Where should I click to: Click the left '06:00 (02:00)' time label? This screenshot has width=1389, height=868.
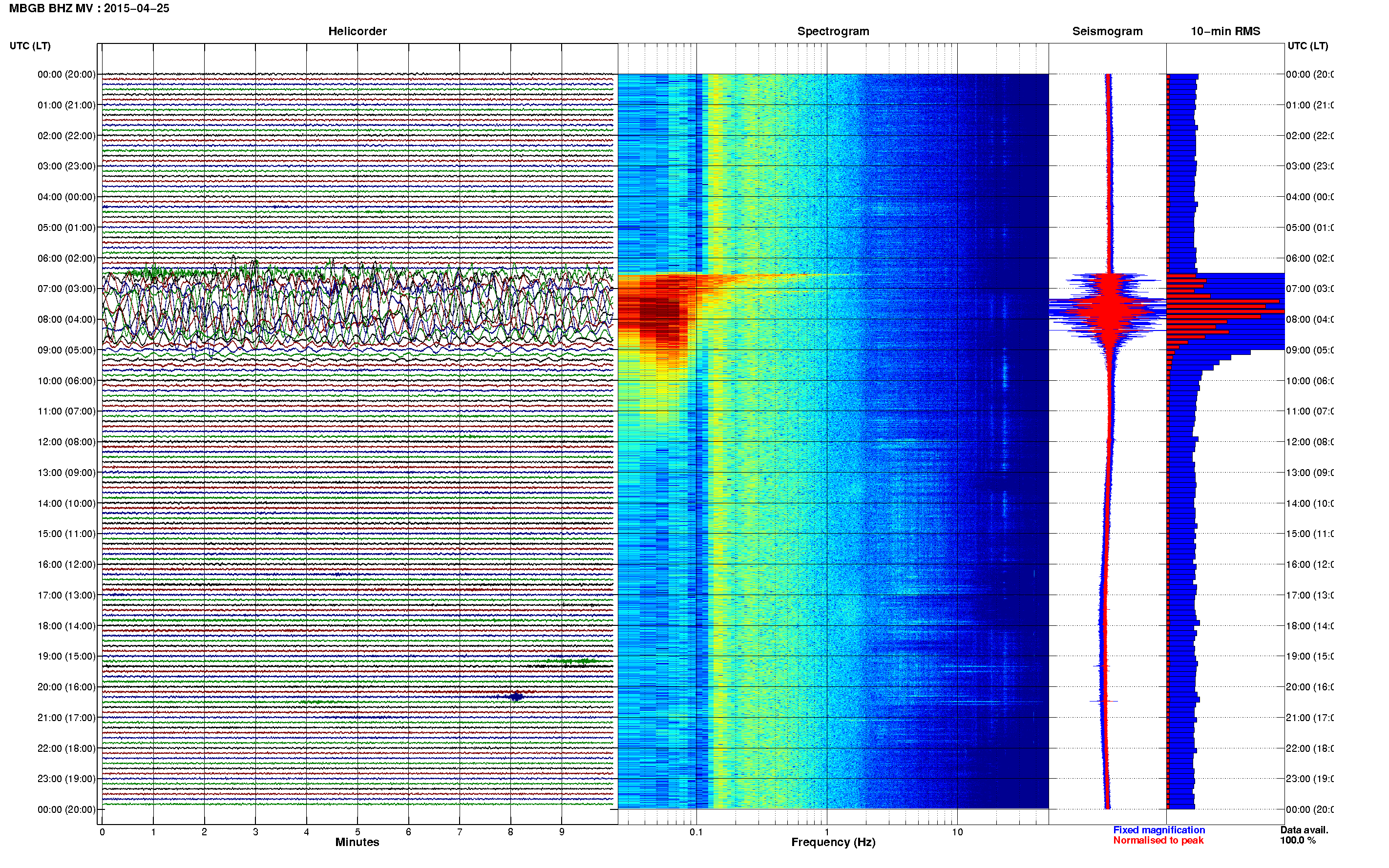click(66, 258)
